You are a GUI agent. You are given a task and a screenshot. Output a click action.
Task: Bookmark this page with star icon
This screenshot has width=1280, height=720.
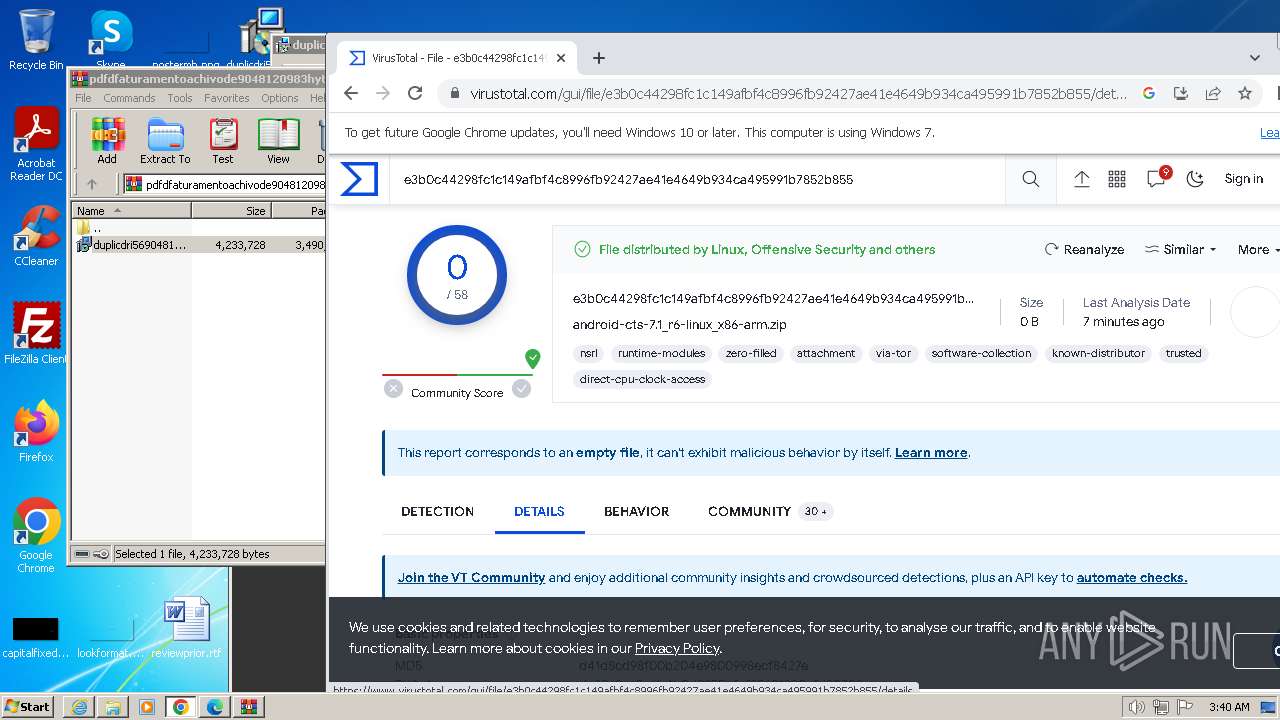(1245, 93)
